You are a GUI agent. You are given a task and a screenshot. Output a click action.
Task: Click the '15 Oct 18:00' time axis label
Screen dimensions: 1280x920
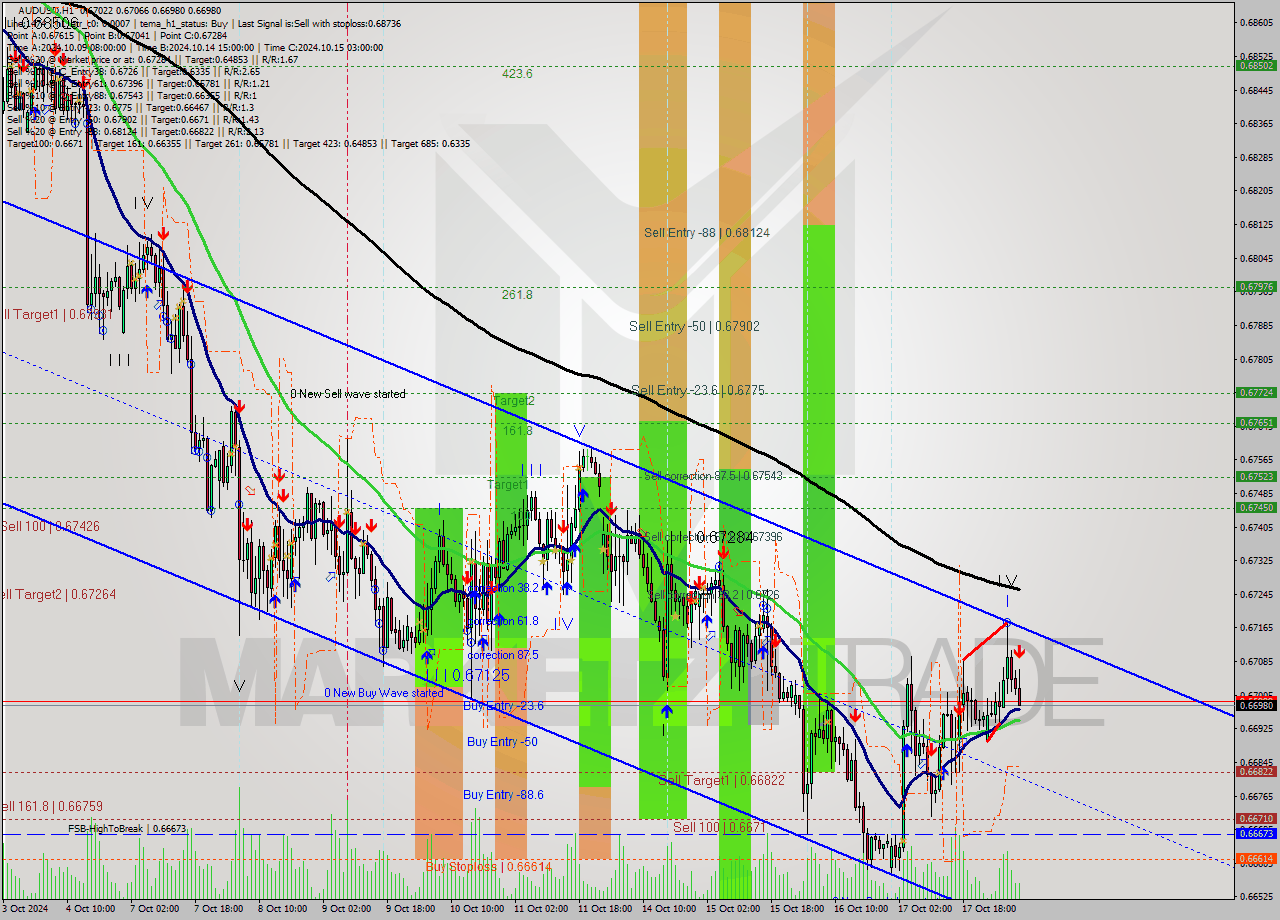(797, 909)
